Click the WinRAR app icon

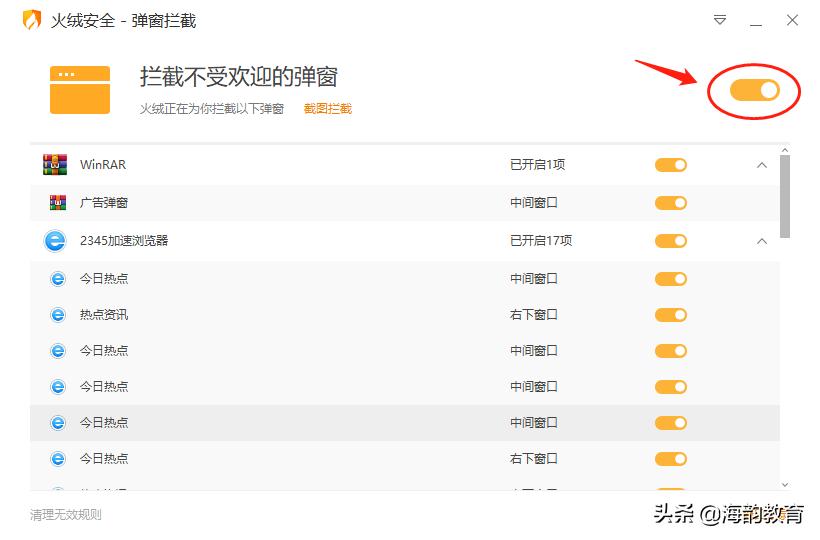(55, 165)
